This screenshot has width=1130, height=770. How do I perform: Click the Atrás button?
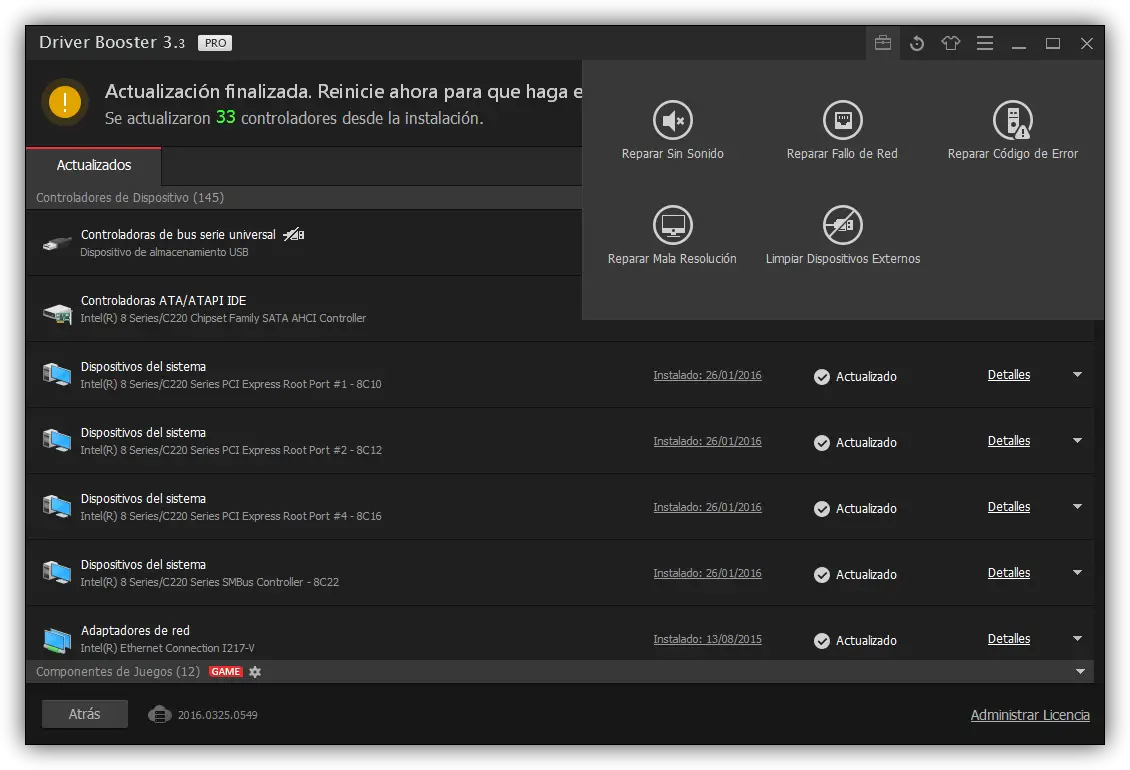[x=84, y=714]
